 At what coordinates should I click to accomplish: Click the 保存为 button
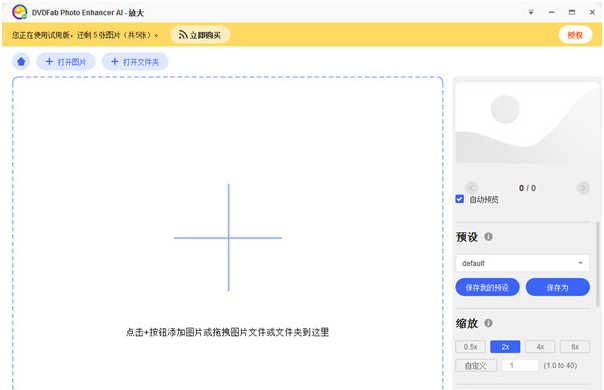point(557,287)
